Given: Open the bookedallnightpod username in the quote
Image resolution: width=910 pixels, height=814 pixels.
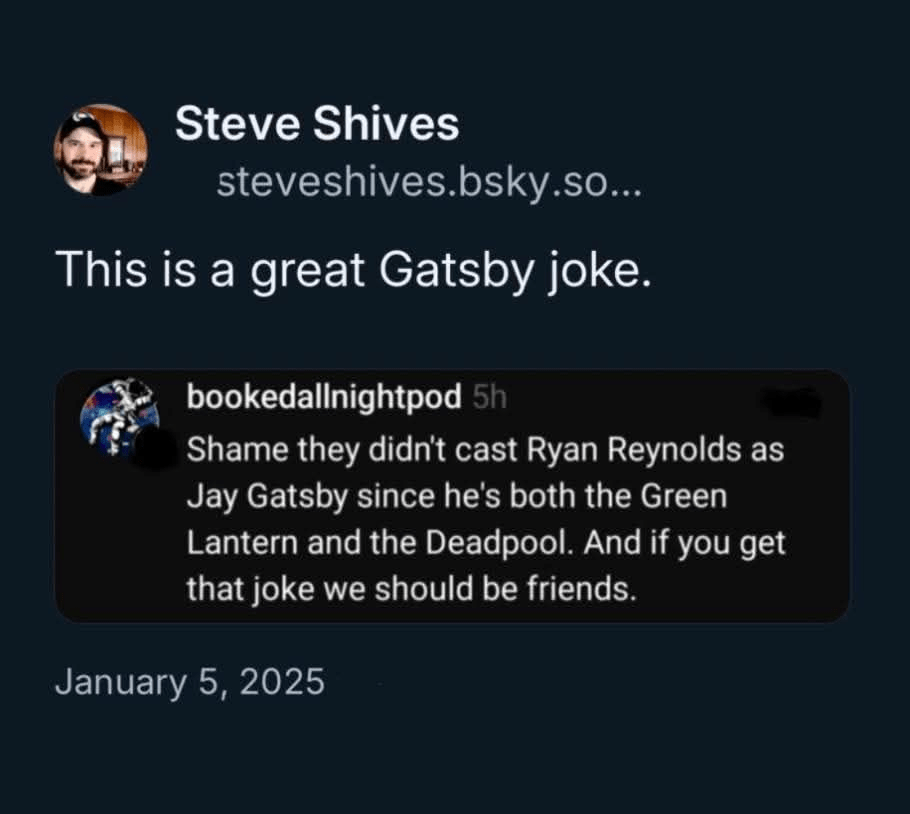Looking at the screenshot, I should (x=324, y=398).
